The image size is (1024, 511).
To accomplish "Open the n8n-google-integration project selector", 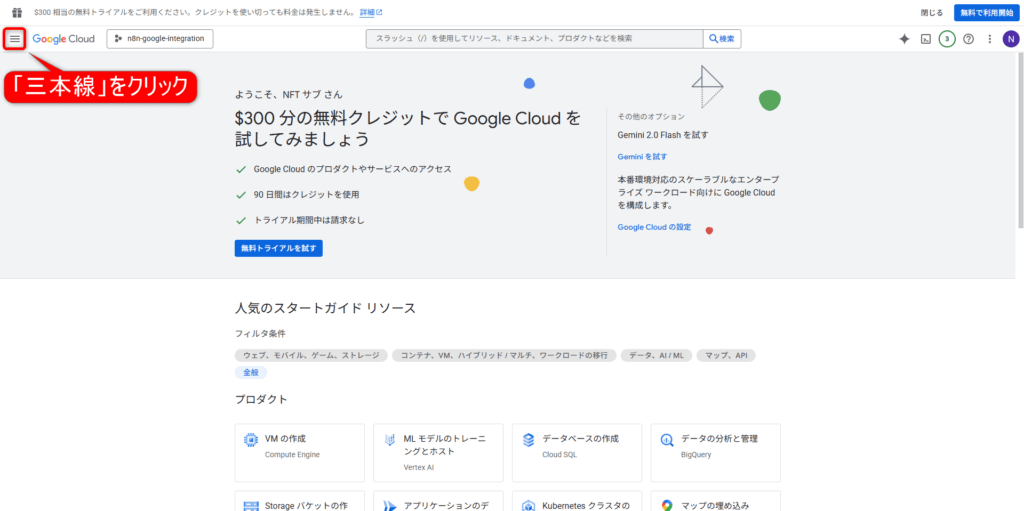I will coord(160,39).
